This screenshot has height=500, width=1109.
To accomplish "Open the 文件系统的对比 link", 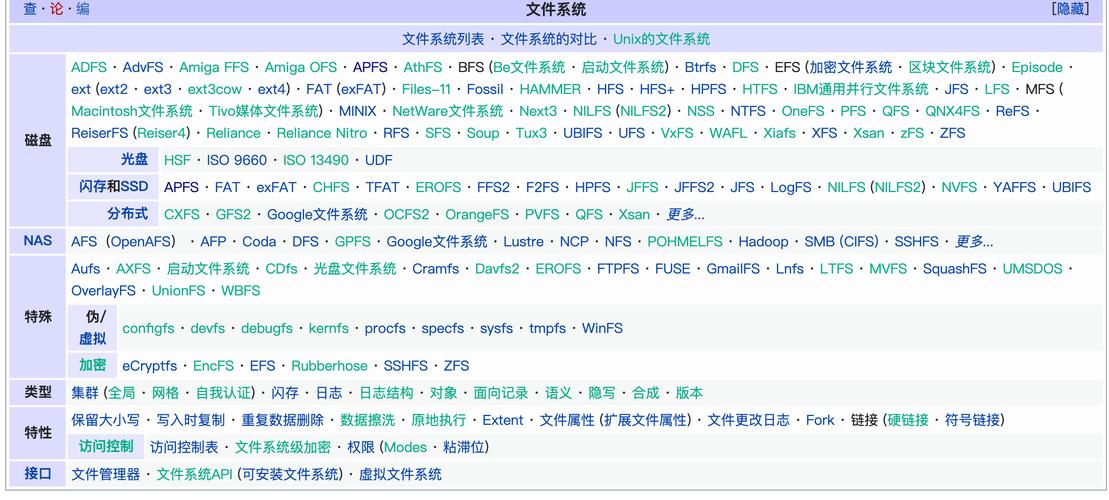I will click(549, 39).
